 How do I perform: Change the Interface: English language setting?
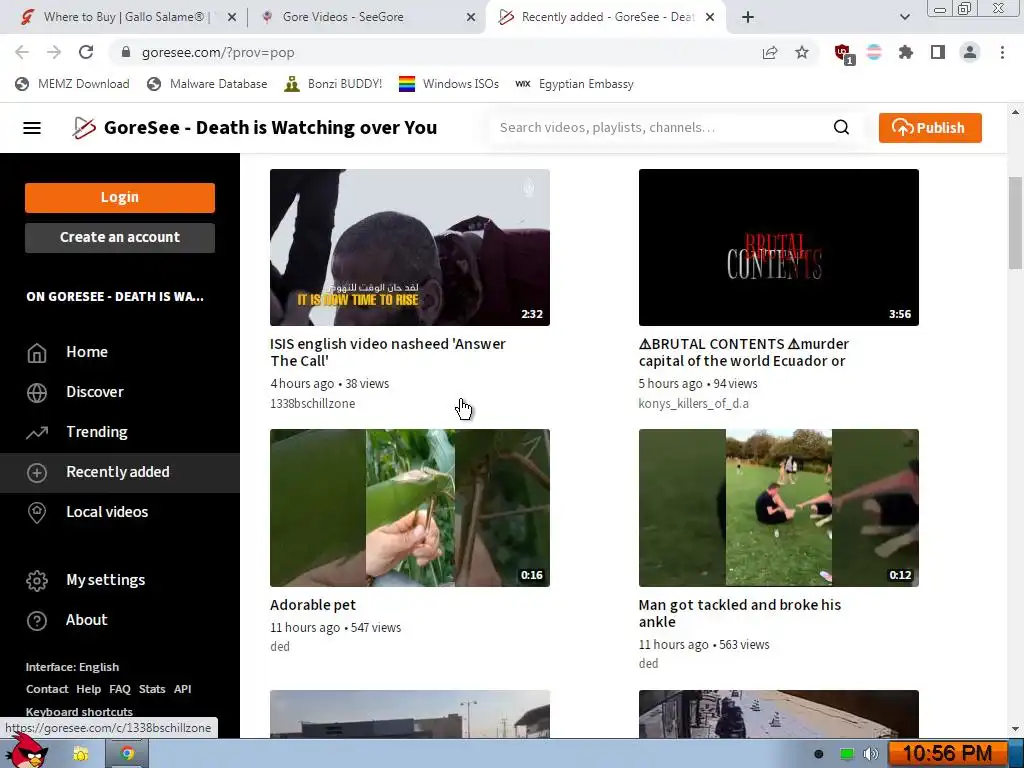pos(72,667)
